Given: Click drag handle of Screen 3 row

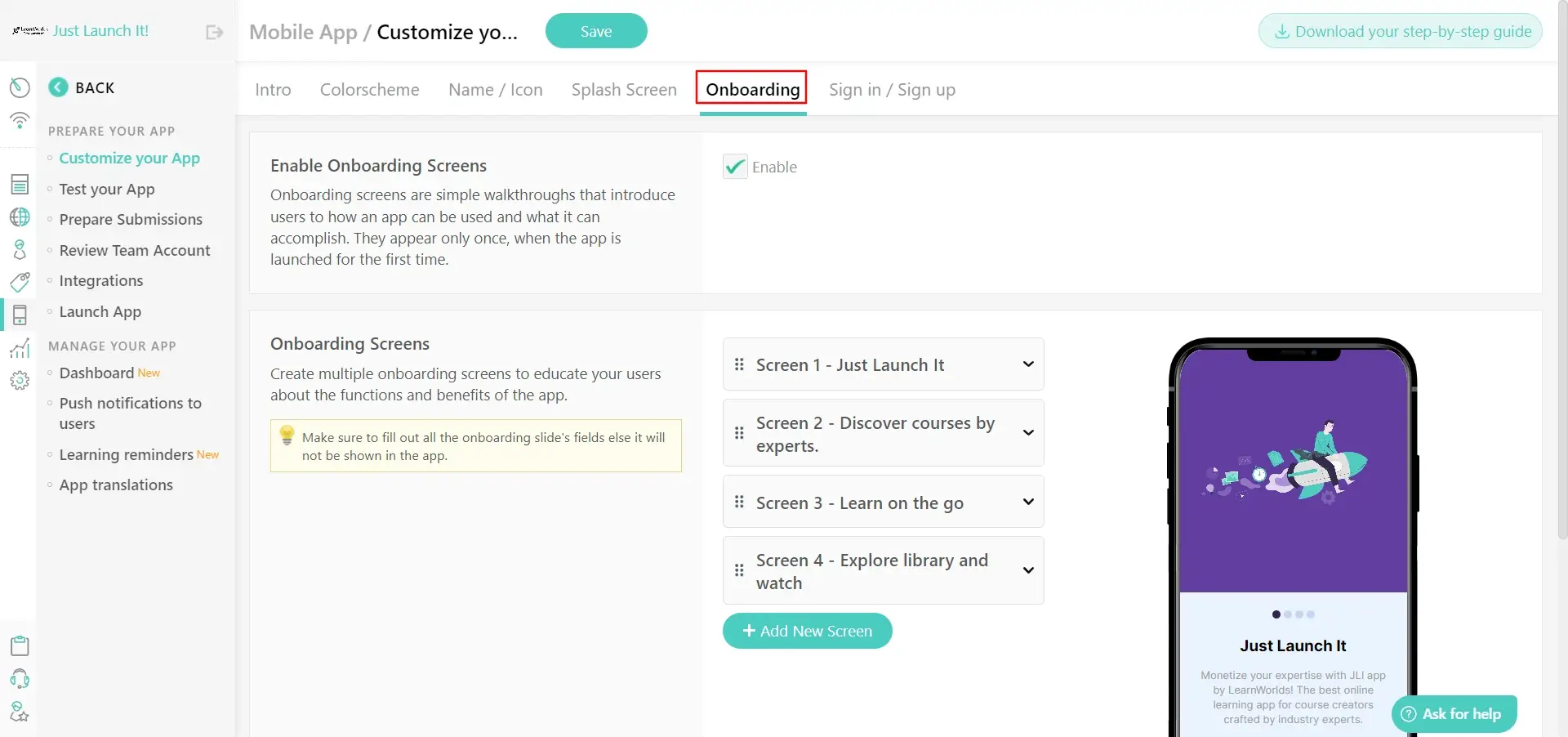Looking at the screenshot, I should tap(739, 502).
